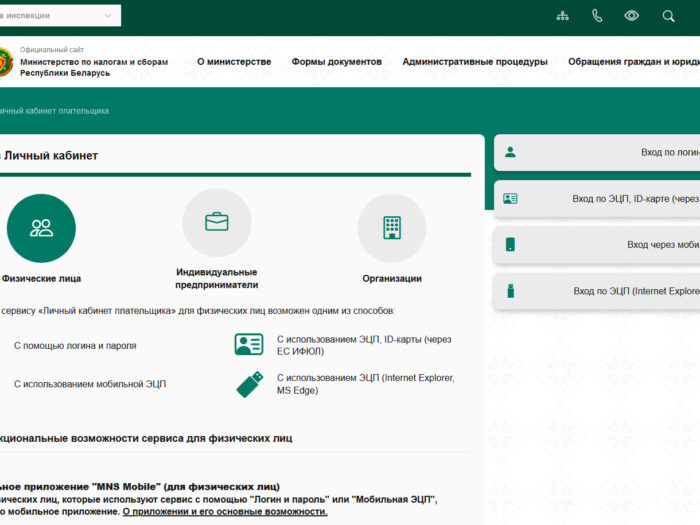
Task: Expand the инспекции dropdown selector
Action: pos(60,16)
